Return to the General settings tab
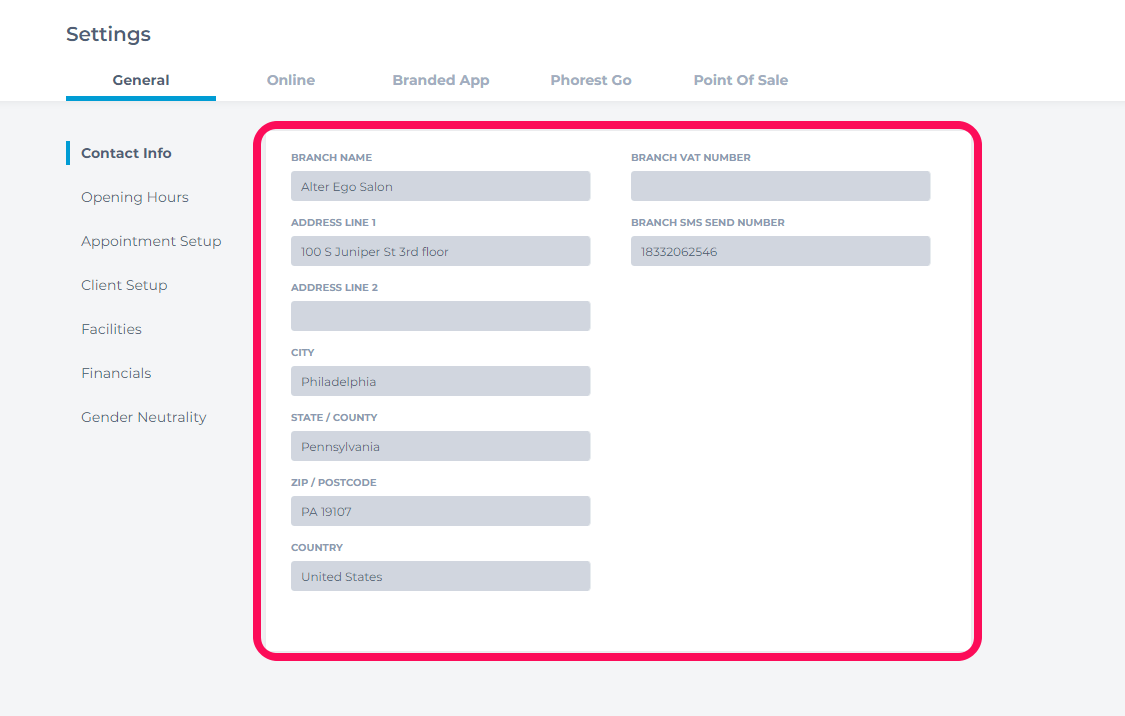 [140, 80]
